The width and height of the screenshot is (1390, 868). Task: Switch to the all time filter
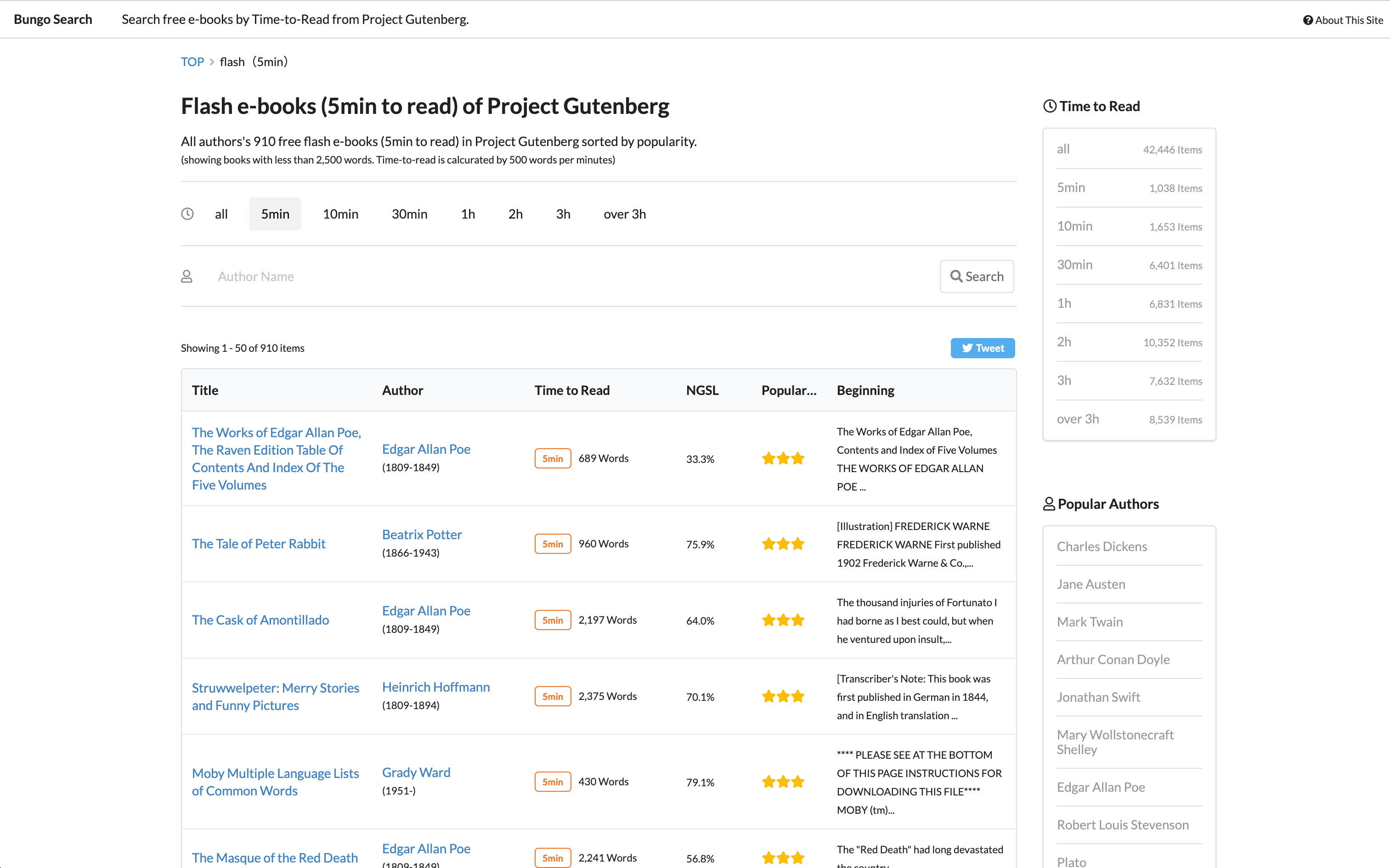(221, 214)
